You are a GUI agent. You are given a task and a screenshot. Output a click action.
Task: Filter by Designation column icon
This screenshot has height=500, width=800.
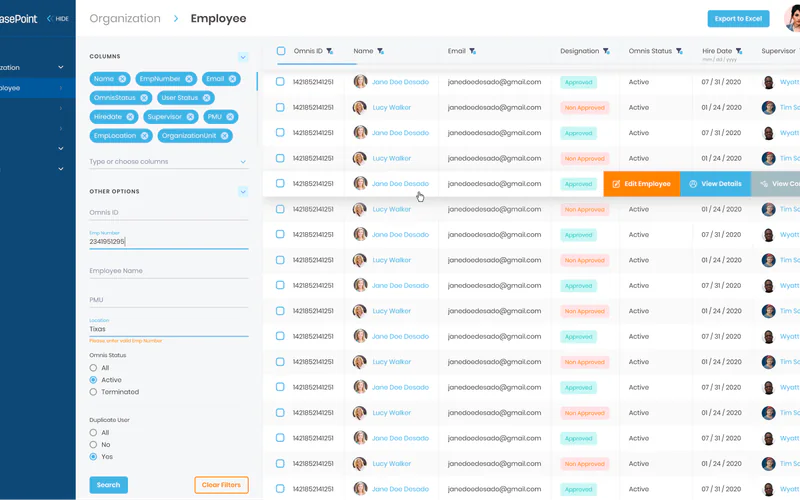pyautogui.click(x=606, y=51)
